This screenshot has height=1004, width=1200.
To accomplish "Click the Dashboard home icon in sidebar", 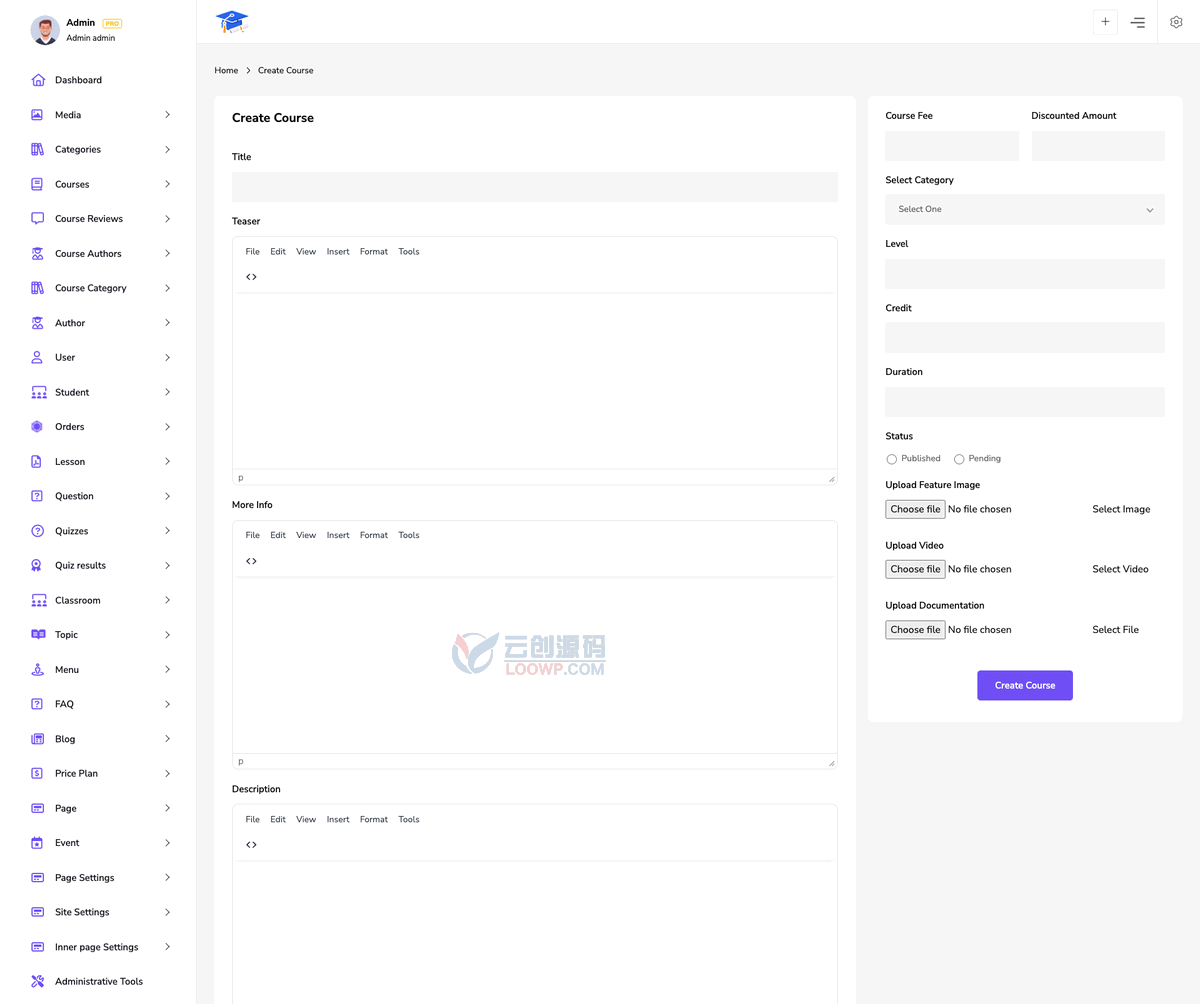I will pyautogui.click(x=38, y=80).
